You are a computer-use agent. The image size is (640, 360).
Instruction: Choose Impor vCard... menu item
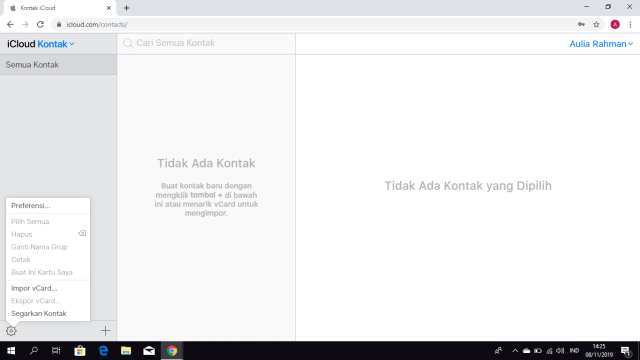48,288
